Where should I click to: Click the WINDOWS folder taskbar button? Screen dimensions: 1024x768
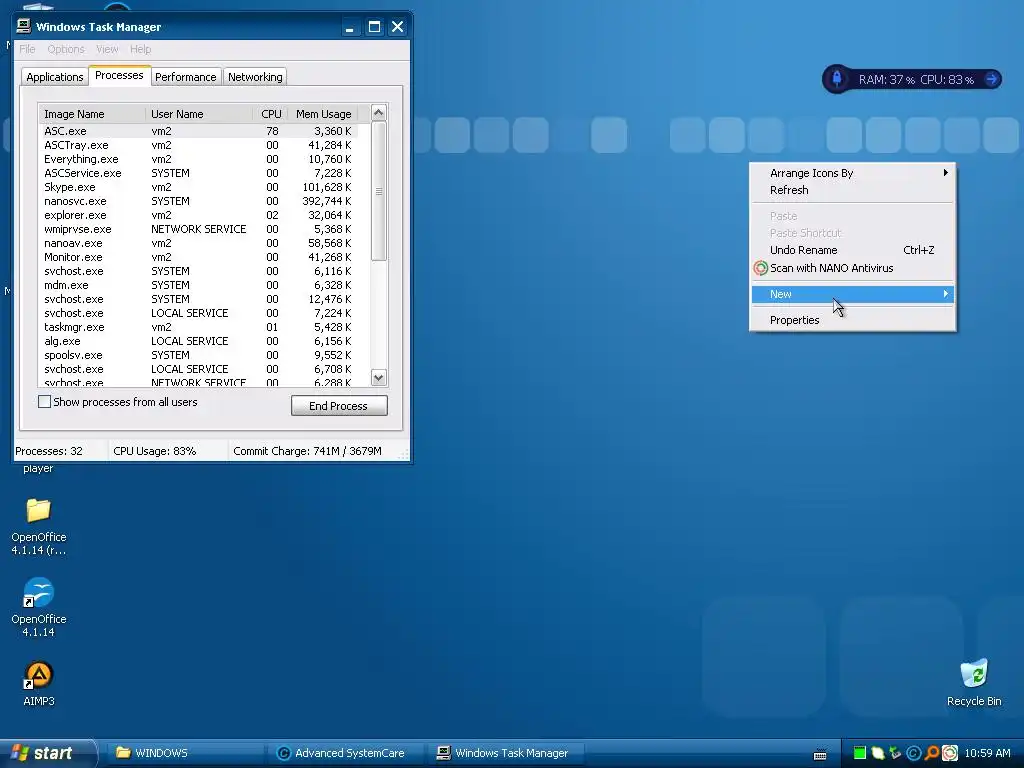pos(185,753)
